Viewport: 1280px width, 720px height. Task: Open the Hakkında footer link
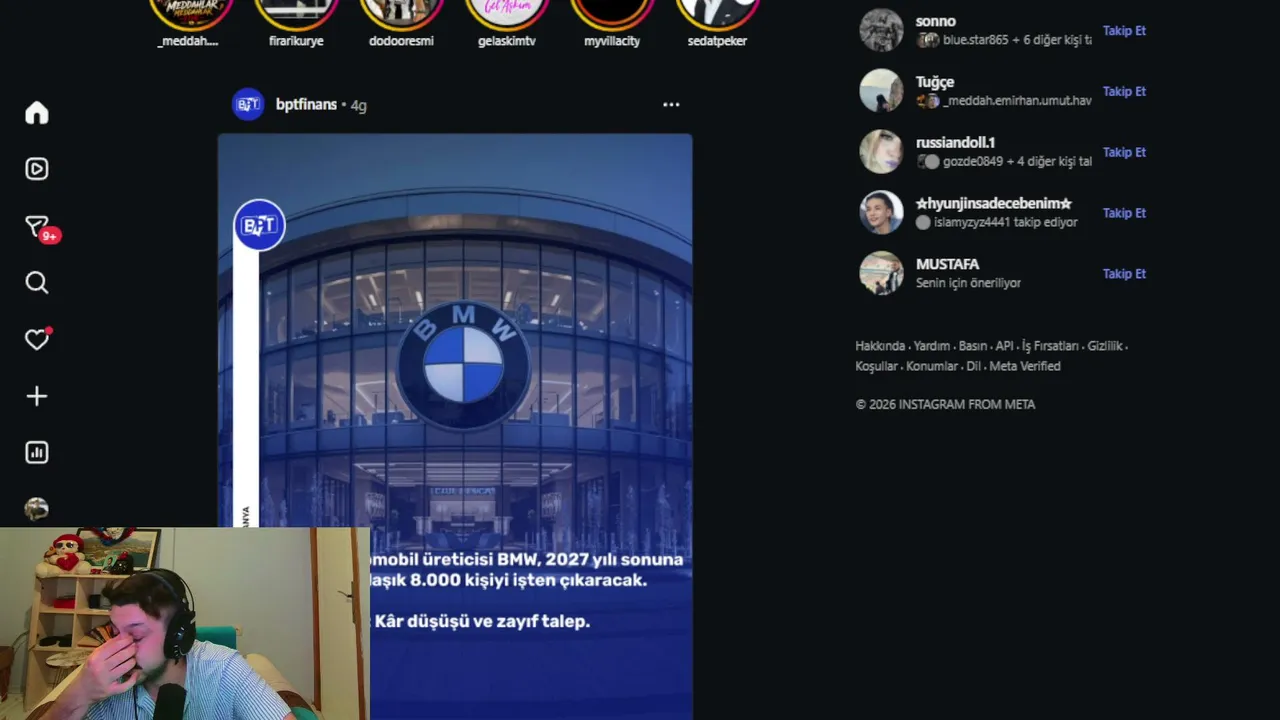pos(880,346)
